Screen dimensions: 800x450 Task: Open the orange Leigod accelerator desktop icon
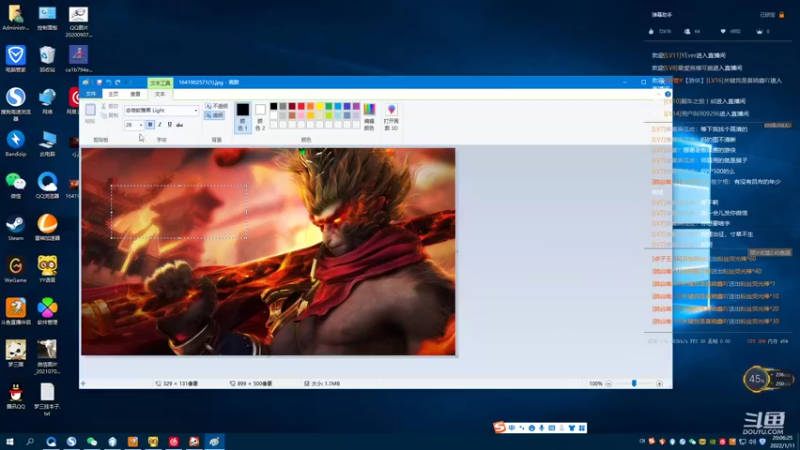point(47,228)
